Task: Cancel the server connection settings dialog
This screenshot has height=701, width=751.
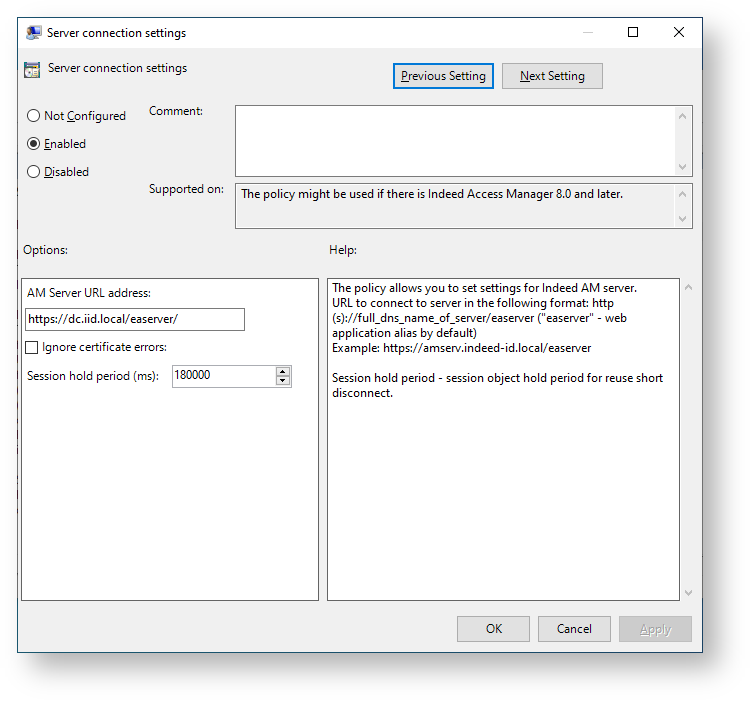Action: pyautogui.click(x=574, y=629)
